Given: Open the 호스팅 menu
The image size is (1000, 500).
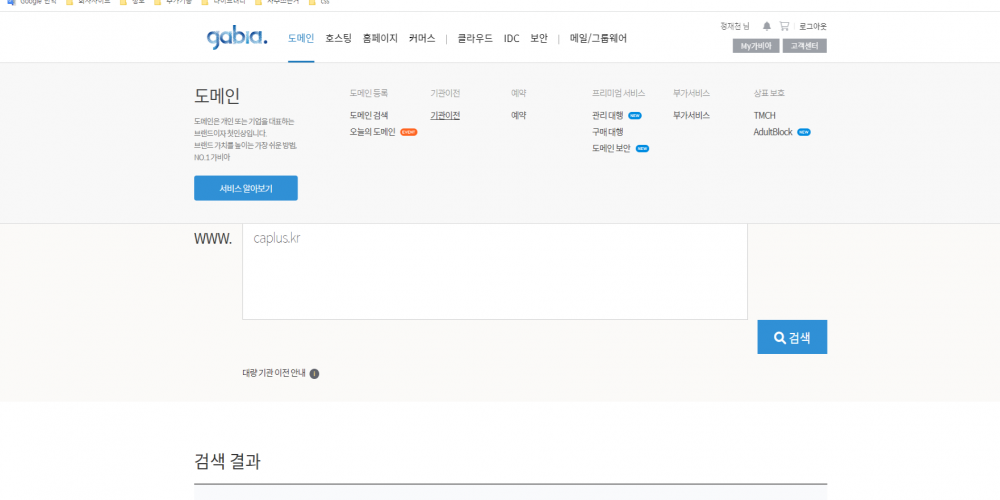Looking at the screenshot, I should 338,38.
